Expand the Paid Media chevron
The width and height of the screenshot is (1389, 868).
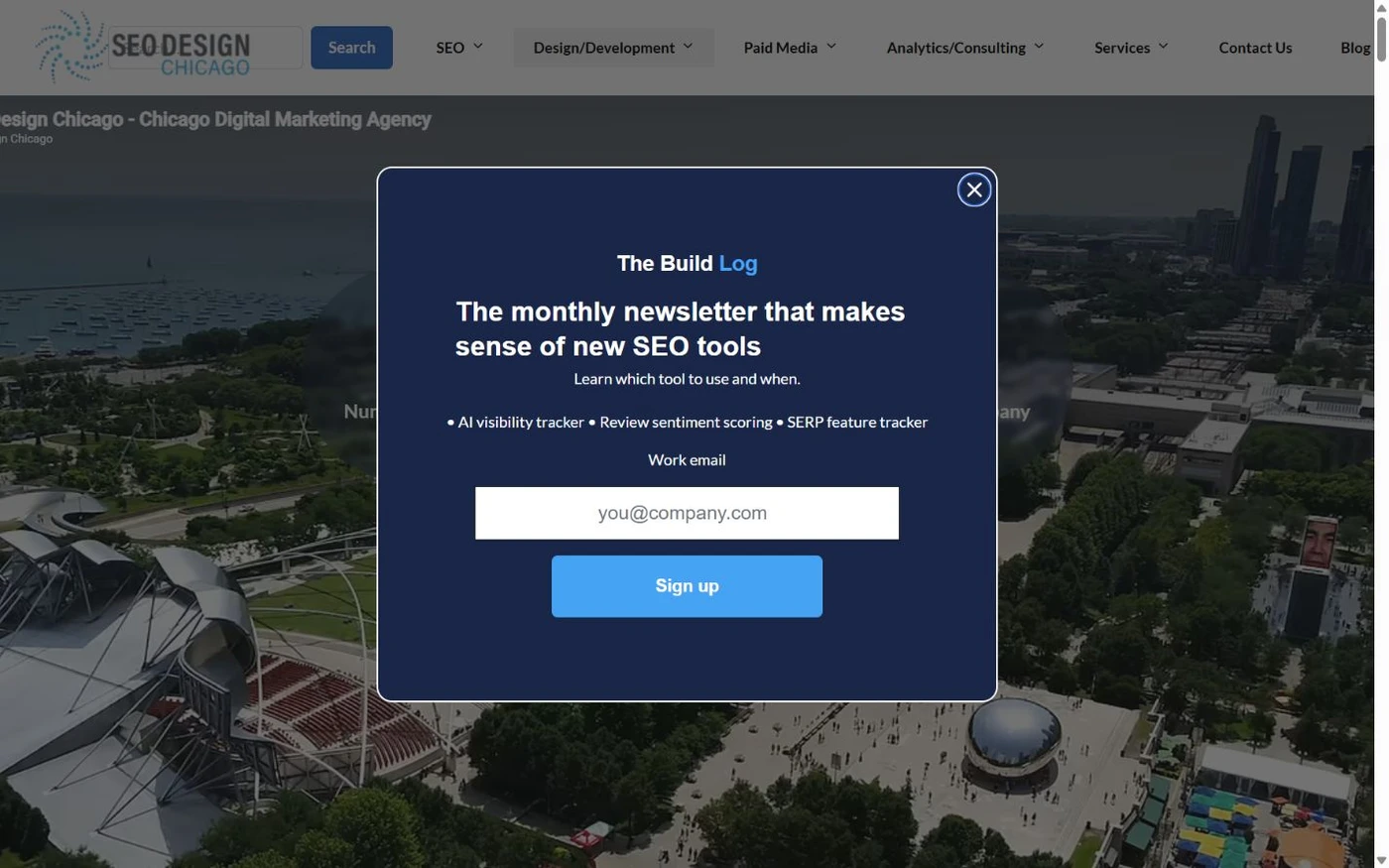[831, 47]
